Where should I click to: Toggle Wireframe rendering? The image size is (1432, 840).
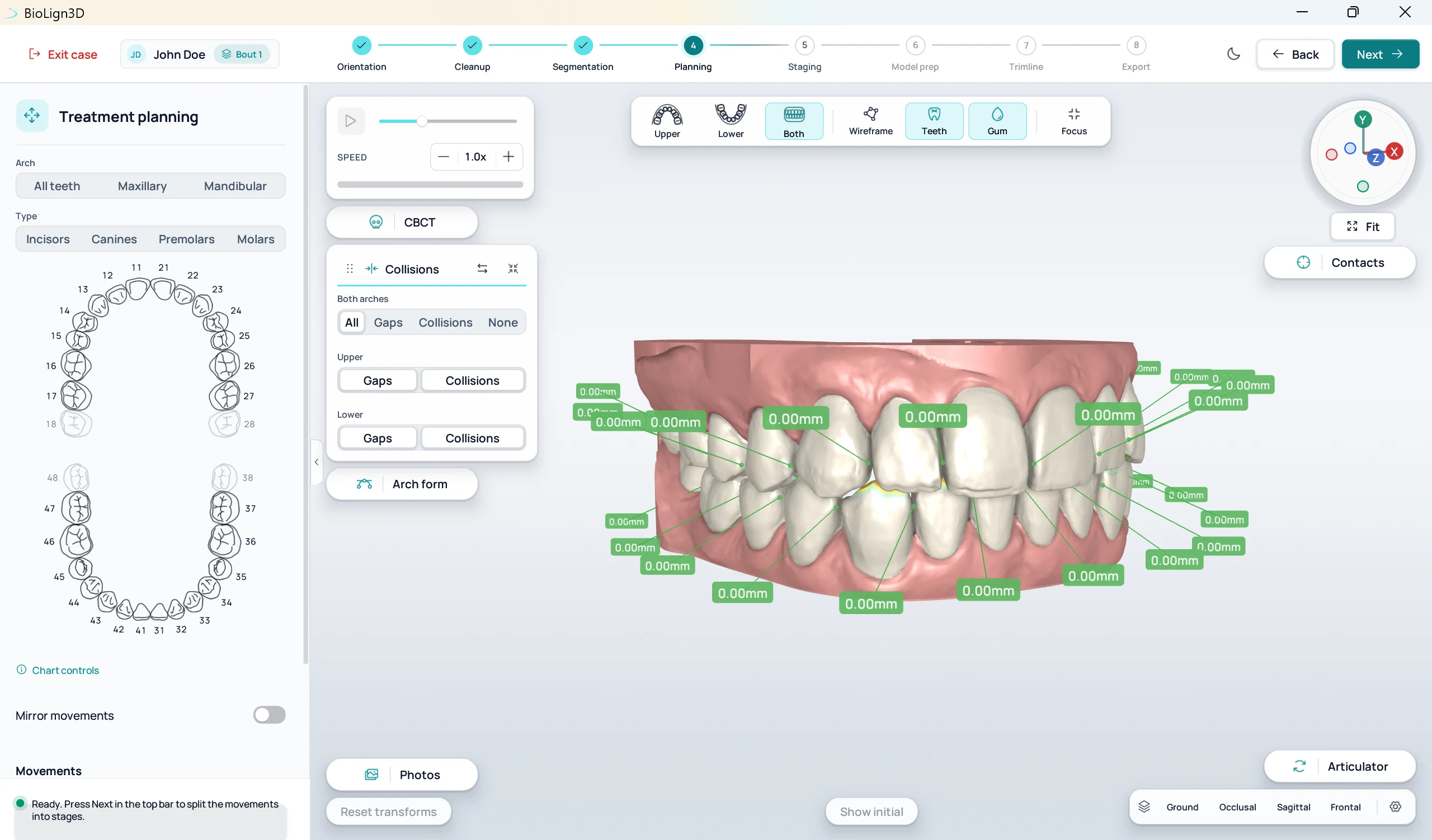(x=870, y=121)
